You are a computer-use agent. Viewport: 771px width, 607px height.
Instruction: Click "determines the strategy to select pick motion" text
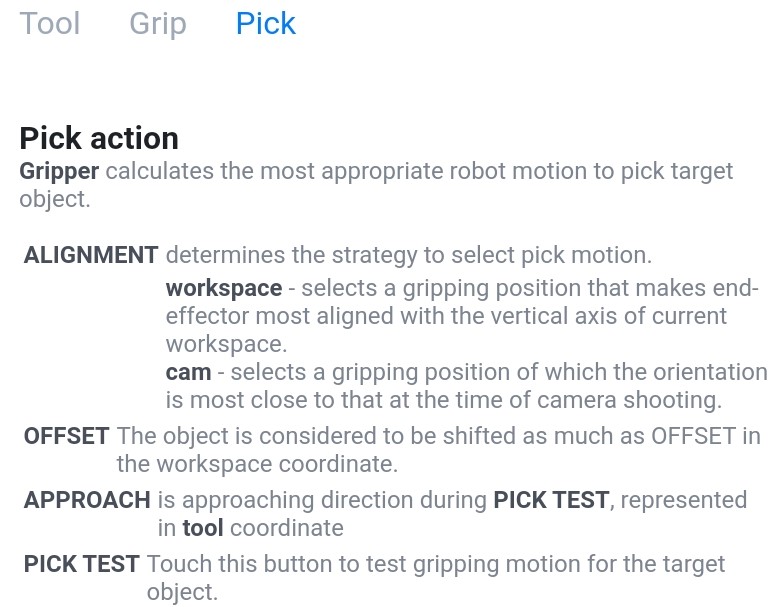(409, 255)
